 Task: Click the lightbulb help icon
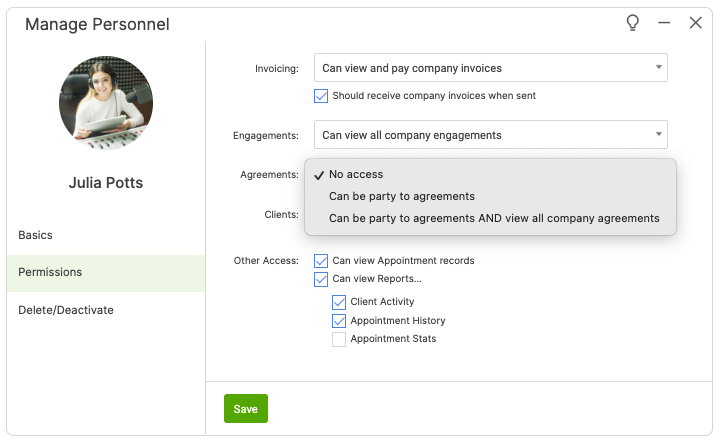[632, 23]
